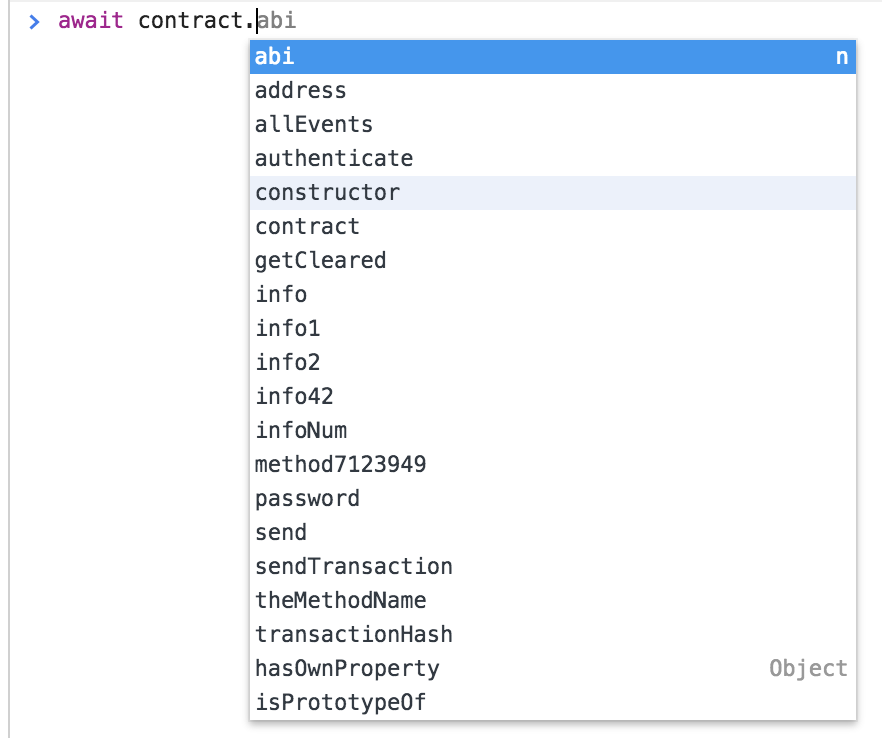Select authenticate in the dropdown
Image resolution: width=882 pixels, height=738 pixels.
click(552, 158)
